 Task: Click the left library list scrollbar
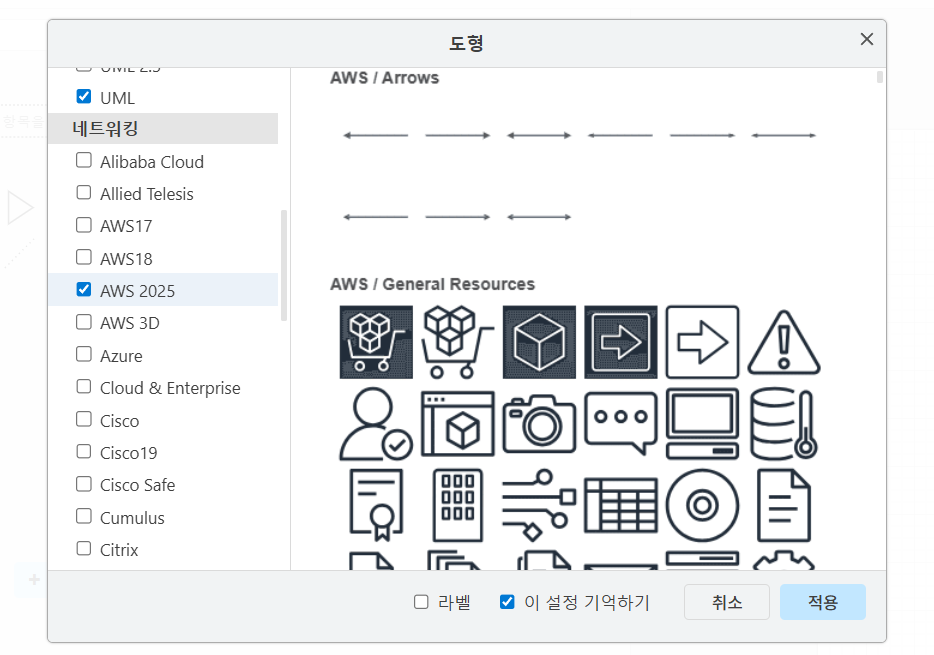pyautogui.click(x=284, y=266)
